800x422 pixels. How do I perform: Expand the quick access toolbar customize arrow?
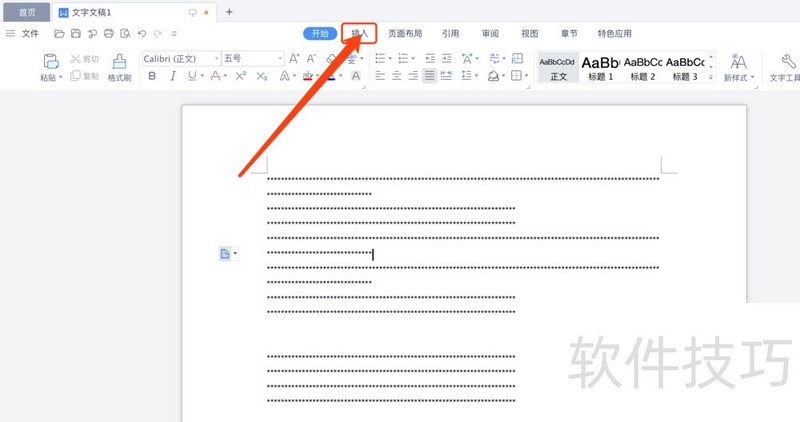pos(174,34)
